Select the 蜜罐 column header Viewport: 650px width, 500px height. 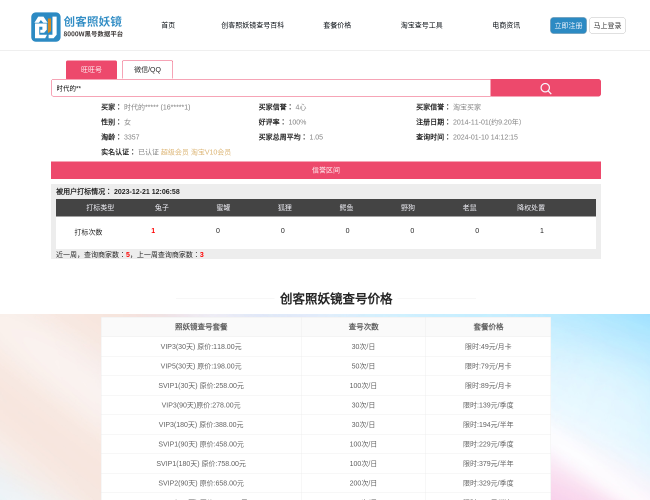tap(223, 207)
